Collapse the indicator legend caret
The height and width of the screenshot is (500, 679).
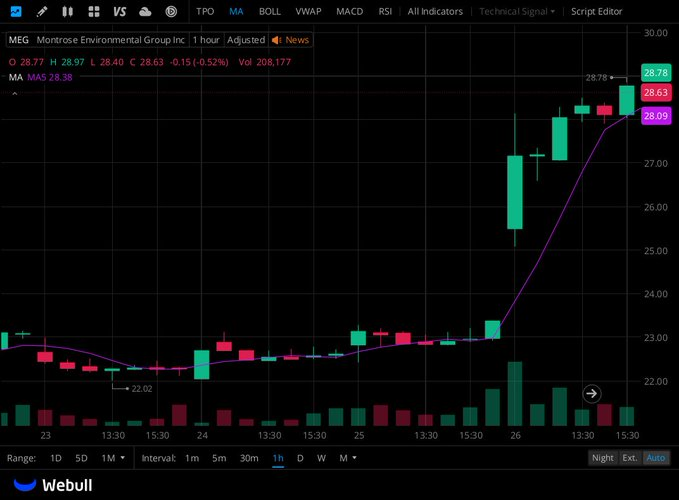point(14,94)
